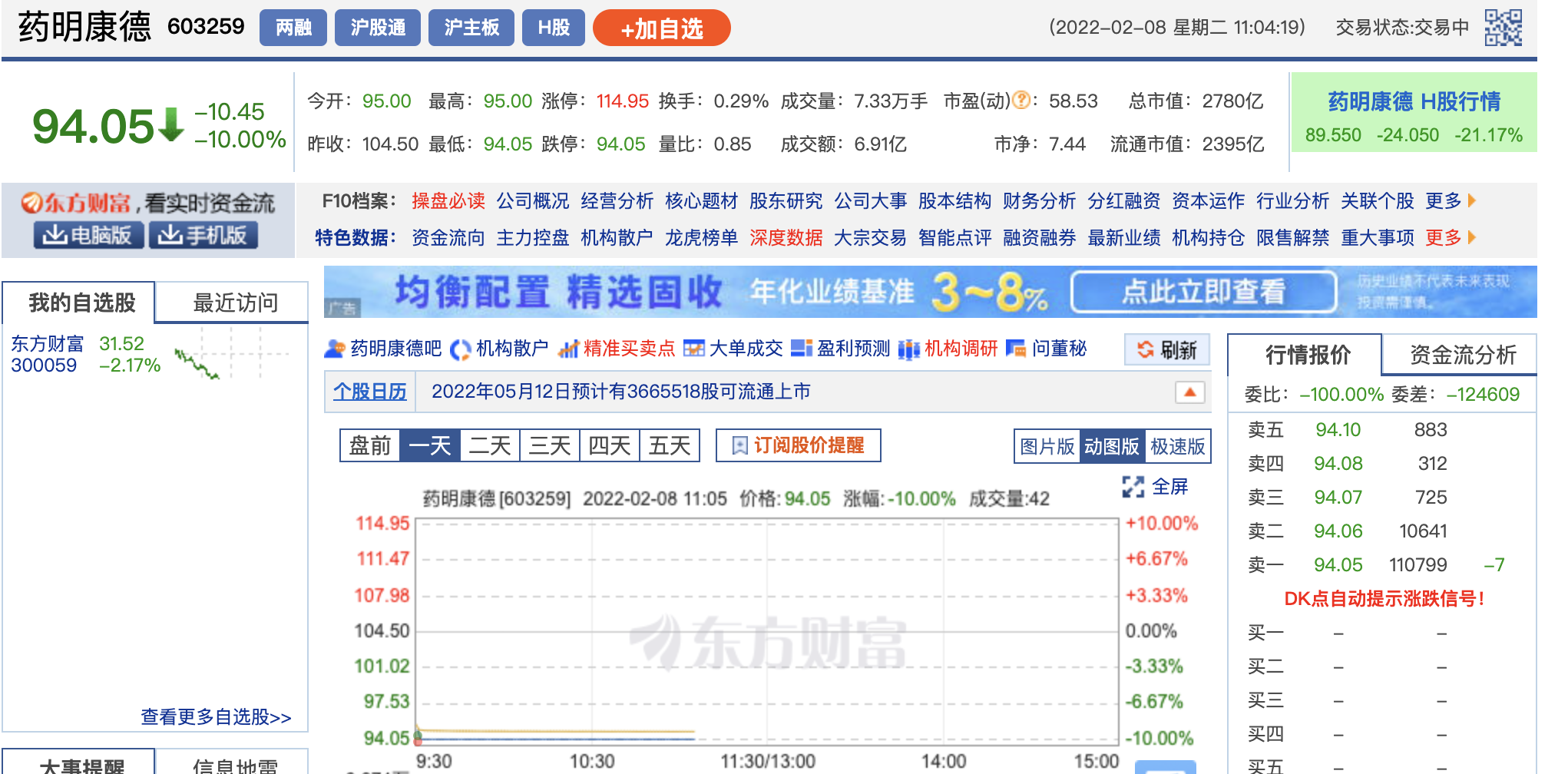Open 深度数据 link
This screenshot has width=1568, height=774.
786,238
